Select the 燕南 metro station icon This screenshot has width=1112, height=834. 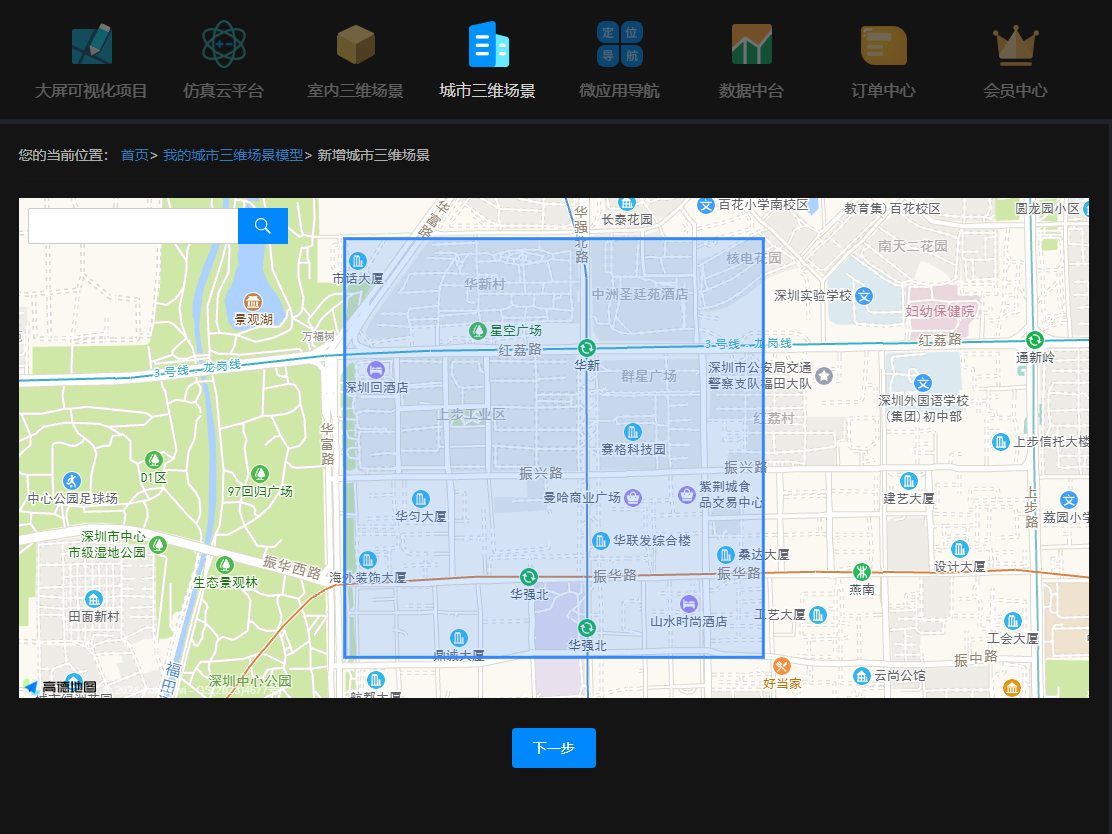coord(862,572)
